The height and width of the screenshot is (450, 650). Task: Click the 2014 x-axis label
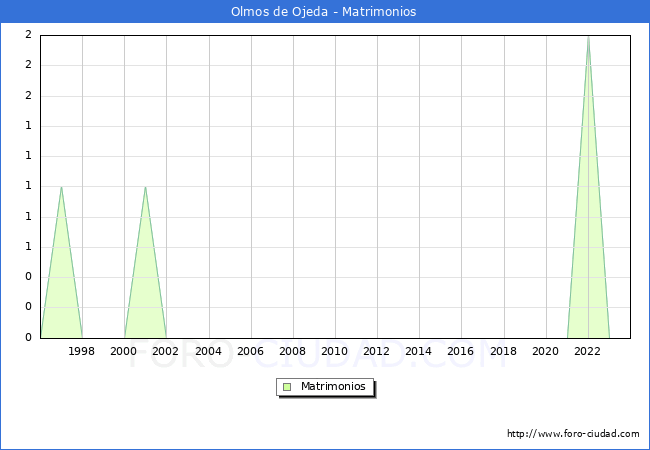point(419,351)
